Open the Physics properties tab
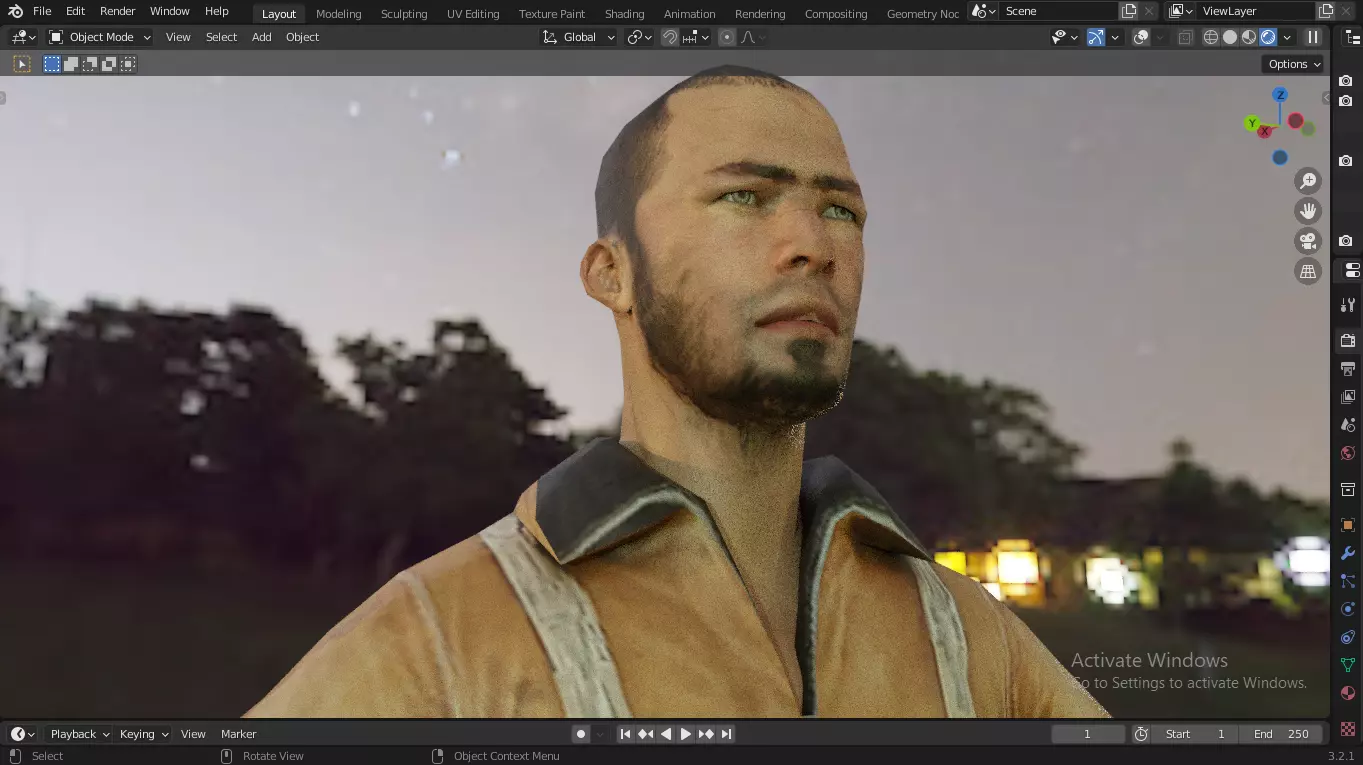 tap(1348, 609)
